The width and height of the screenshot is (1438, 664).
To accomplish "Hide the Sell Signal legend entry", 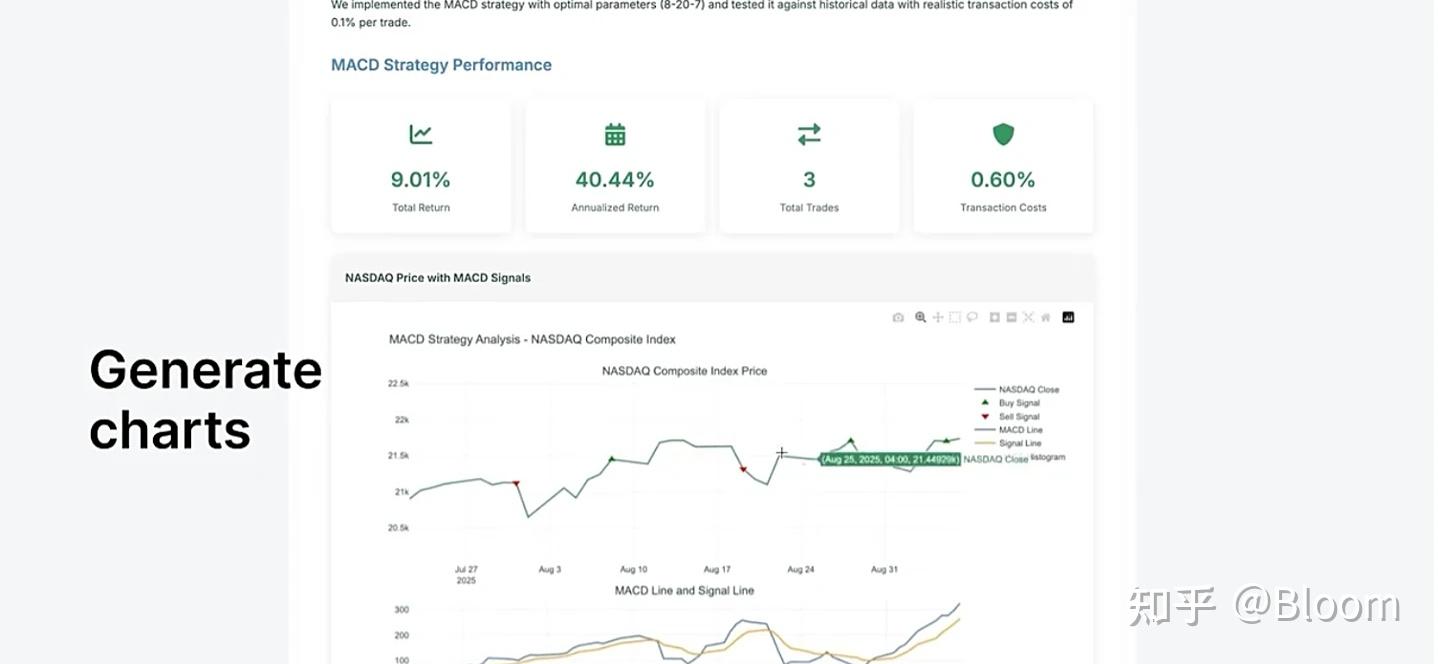I will tap(1019, 417).
